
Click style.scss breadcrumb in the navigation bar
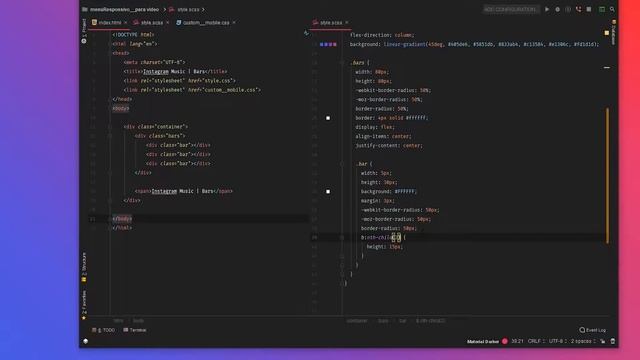coord(188,9)
